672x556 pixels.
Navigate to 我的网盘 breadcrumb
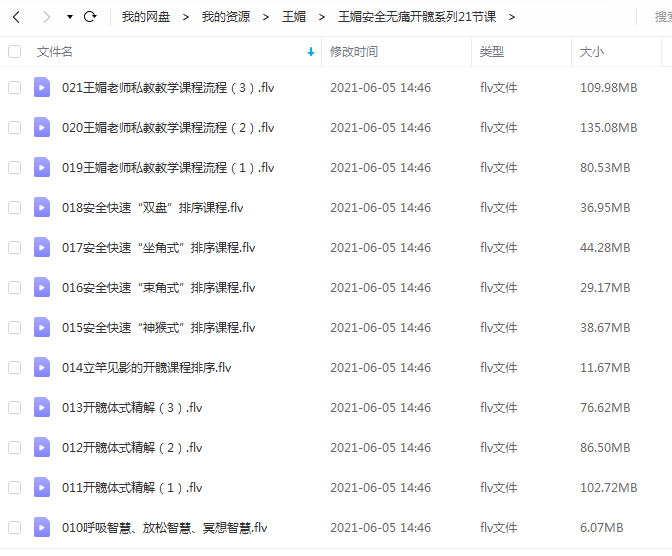pyautogui.click(x=146, y=17)
